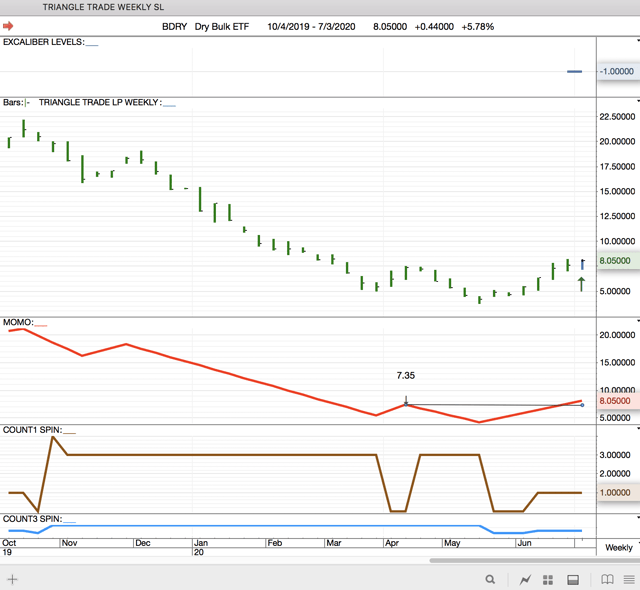Click the red 8.05000 MOMO scale tag
Screen dimensions: 640x590
click(617, 401)
